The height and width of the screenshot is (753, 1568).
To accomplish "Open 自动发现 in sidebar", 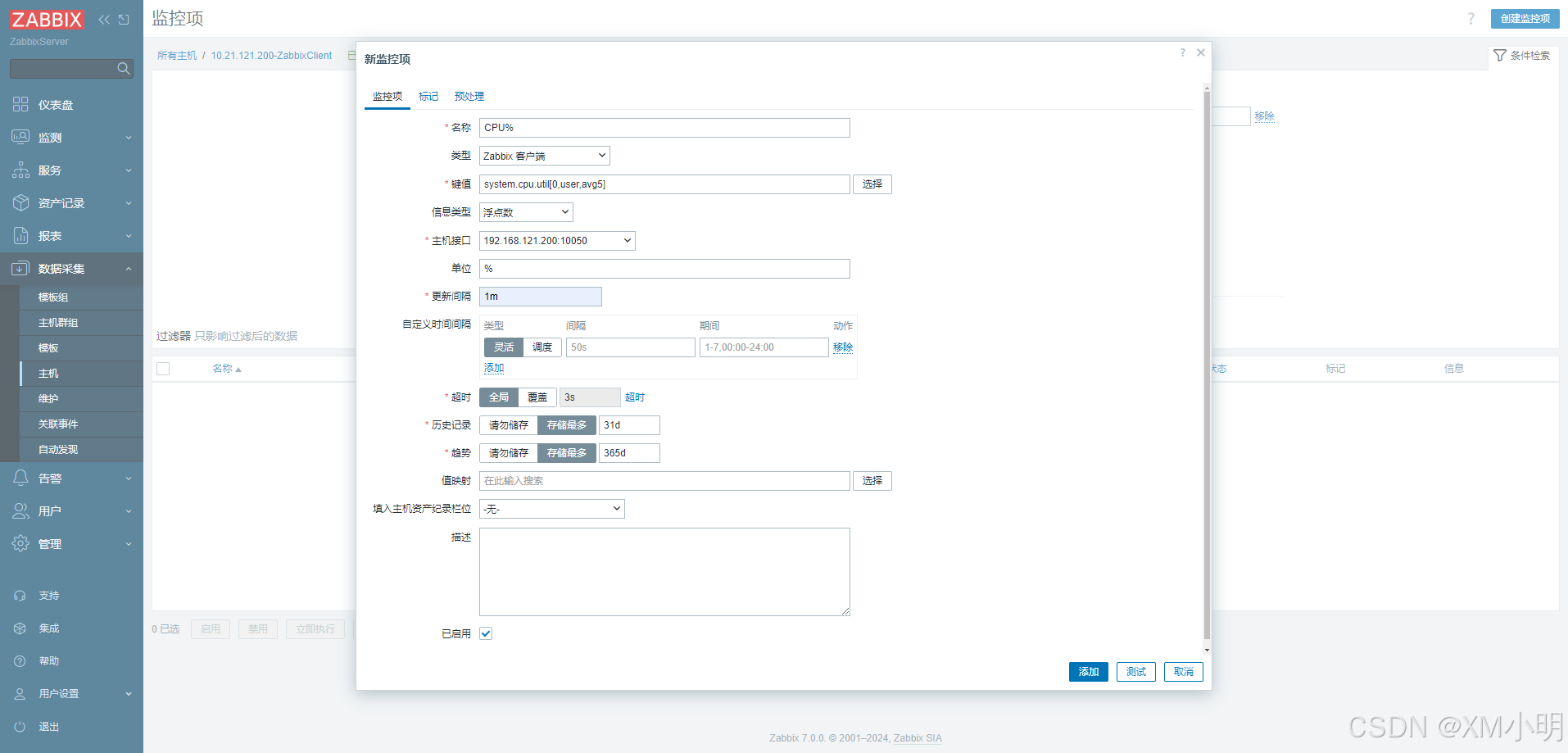I will pyautogui.click(x=58, y=450).
